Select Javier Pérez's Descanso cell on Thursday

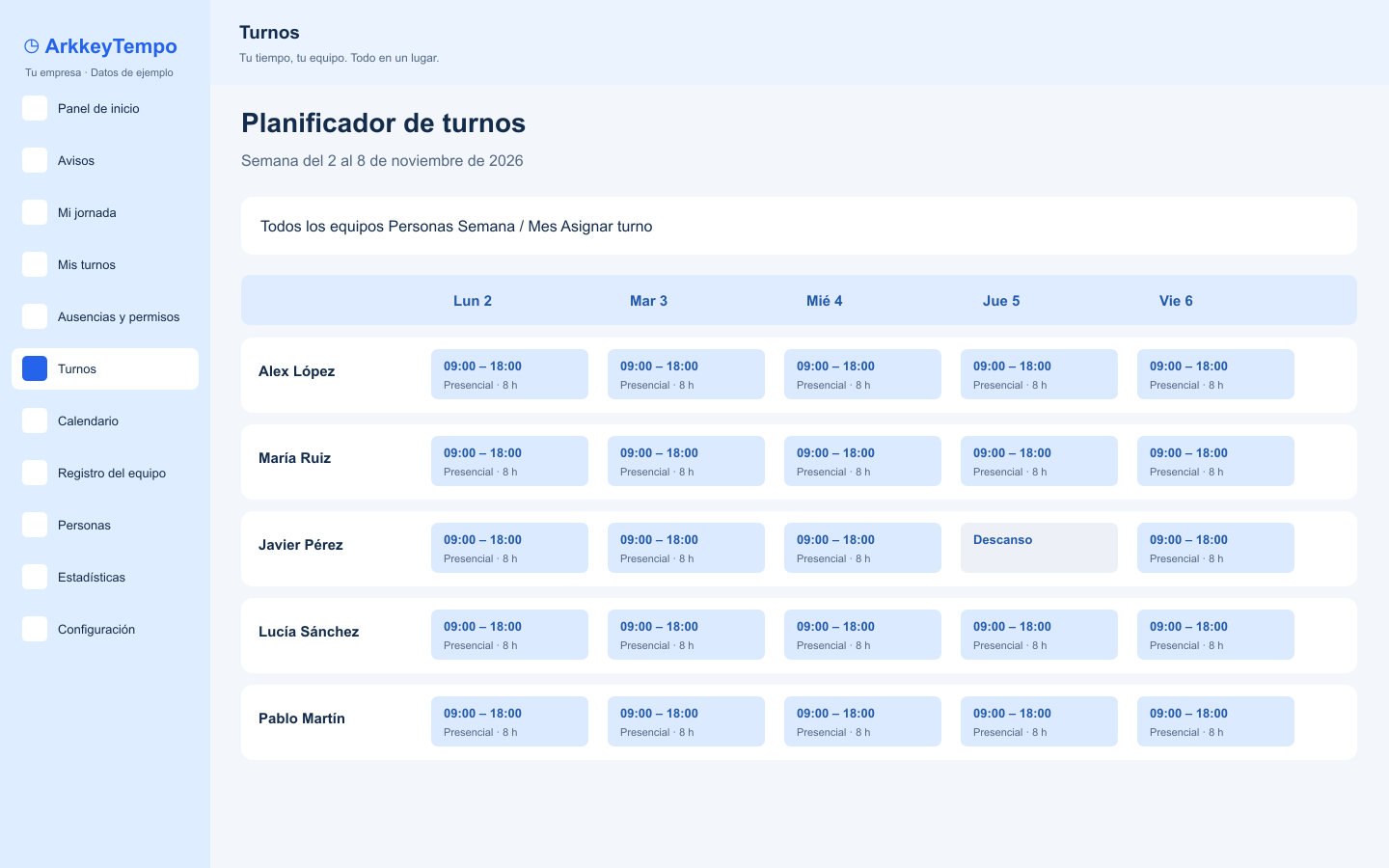[x=1039, y=548]
